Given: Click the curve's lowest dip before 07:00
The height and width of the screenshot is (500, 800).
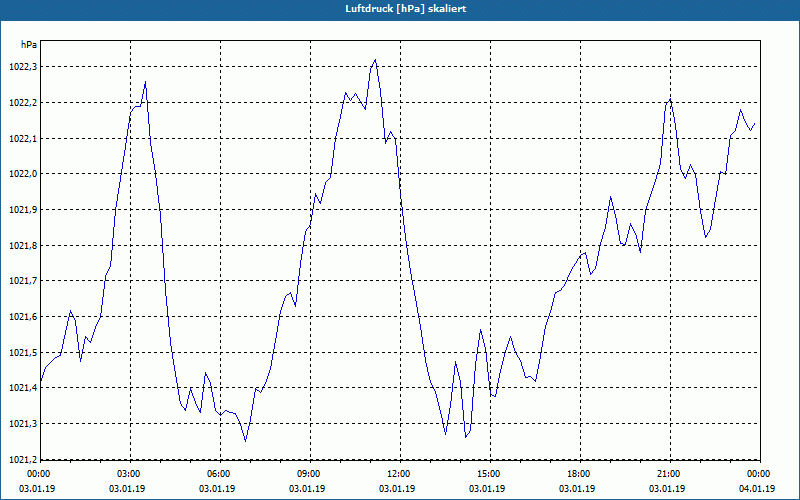Looking at the screenshot, I should click(245, 441).
